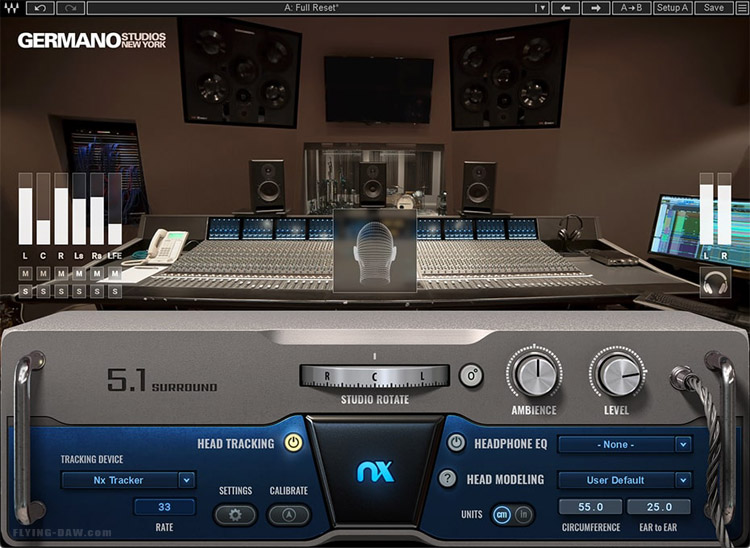This screenshot has width=750, height=548.
Task: Solo the Ls channel
Action: point(79,291)
